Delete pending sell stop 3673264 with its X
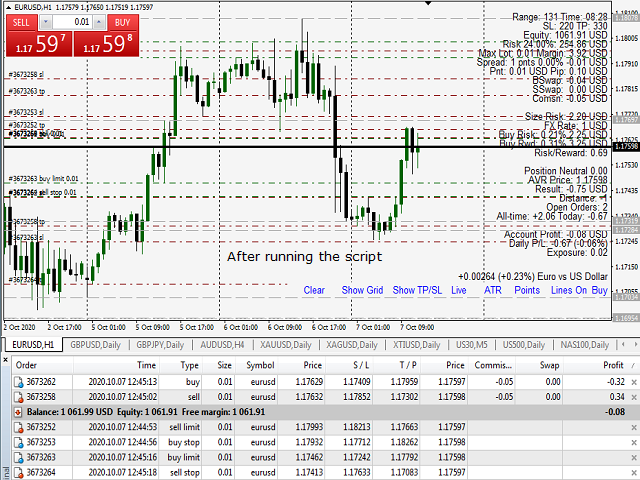Image resolution: width=640 pixels, height=480 pixels. point(634,473)
